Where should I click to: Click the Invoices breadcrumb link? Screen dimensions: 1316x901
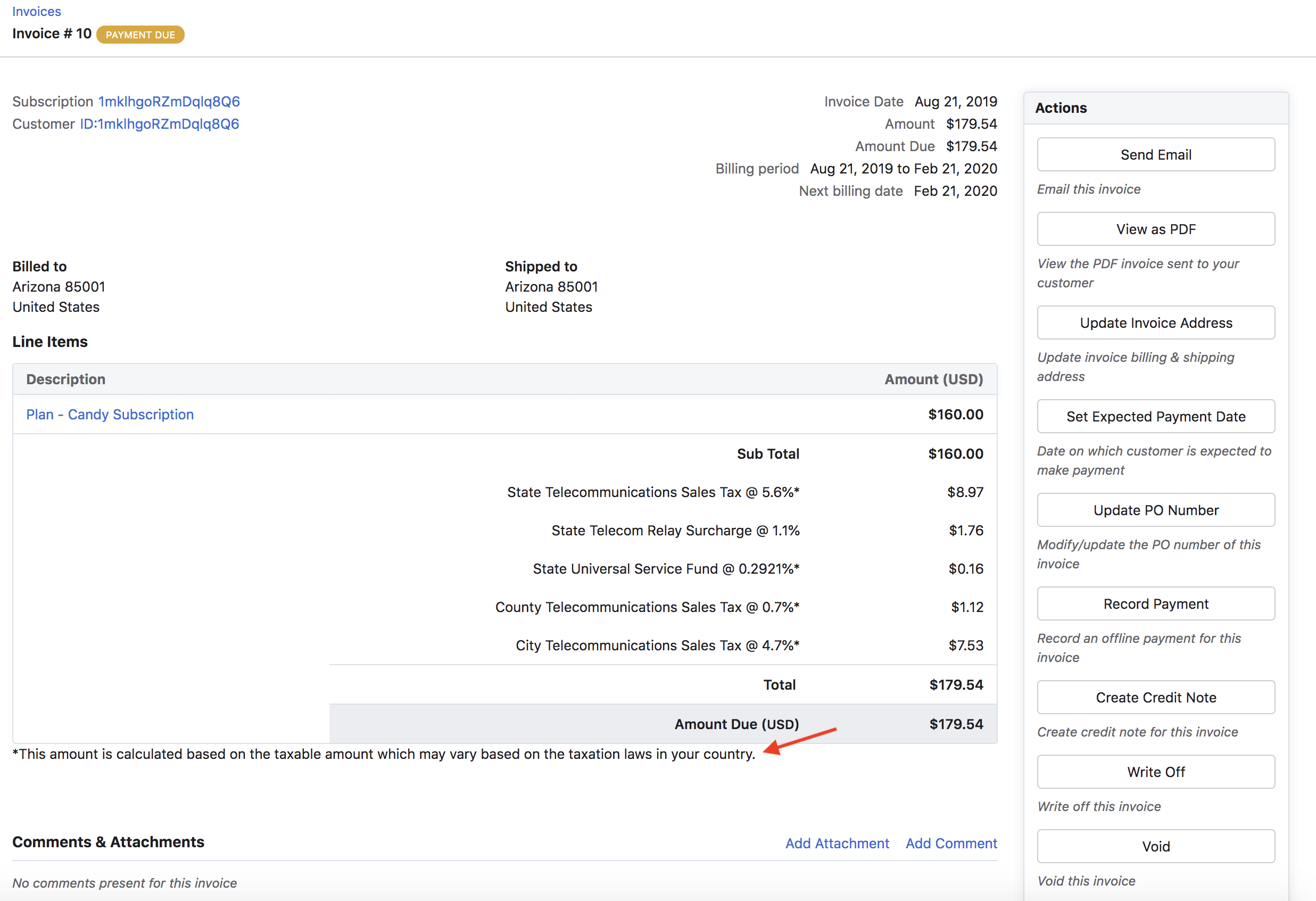point(36,11)
